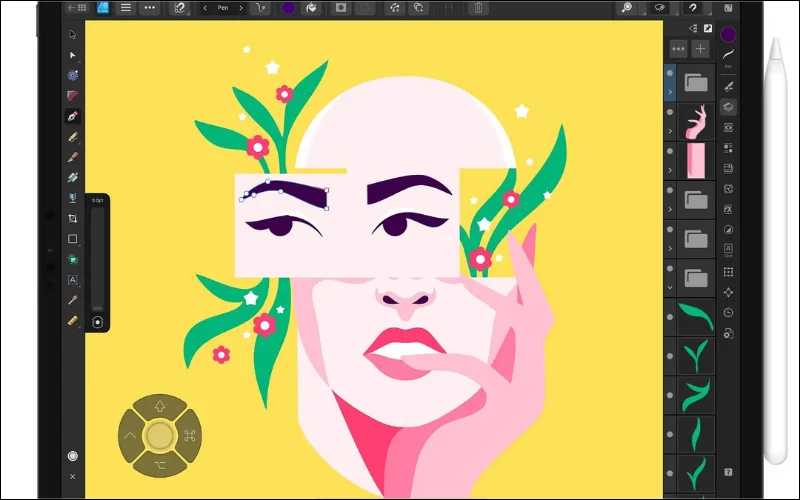Click the close curve toolbar icon
The image size is (800, 500).
point(418,8)
